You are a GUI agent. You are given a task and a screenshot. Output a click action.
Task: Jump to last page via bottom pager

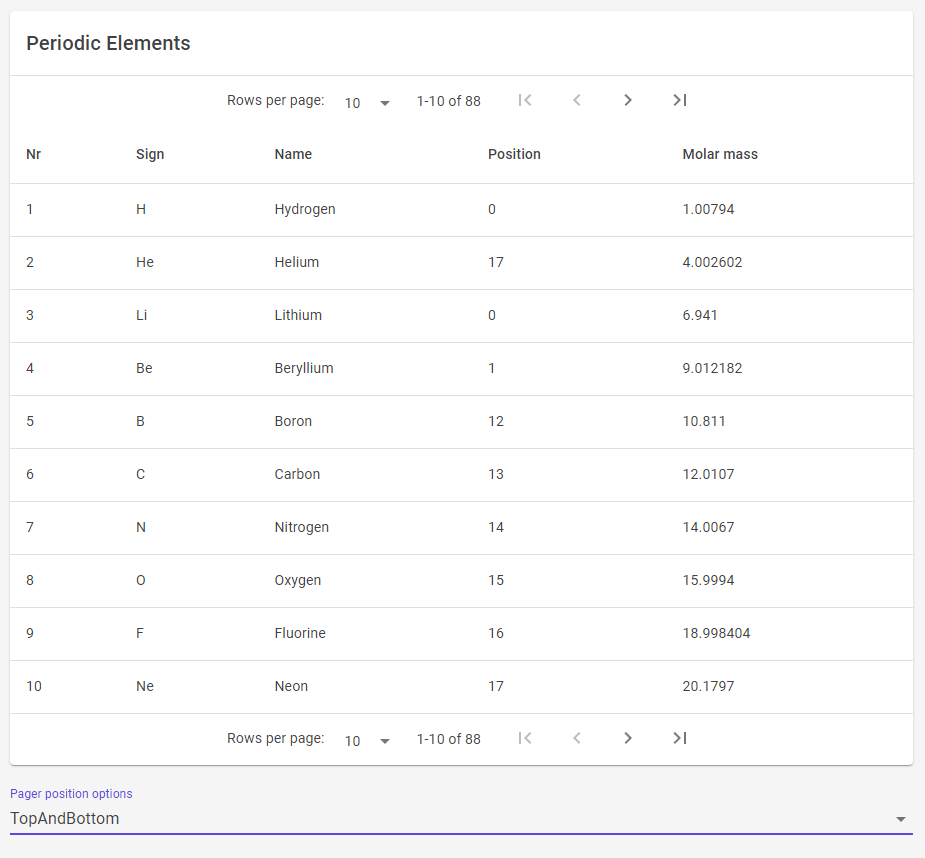pyautogui.click(x=679, y=738)
